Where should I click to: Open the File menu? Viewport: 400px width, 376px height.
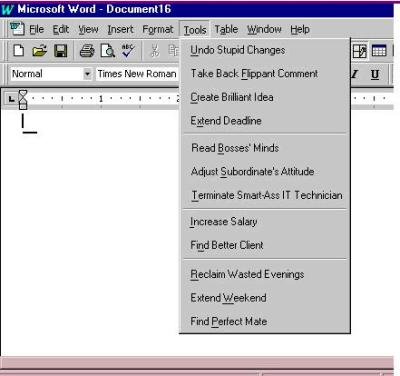pyautogui.click(x=36, y=29)
